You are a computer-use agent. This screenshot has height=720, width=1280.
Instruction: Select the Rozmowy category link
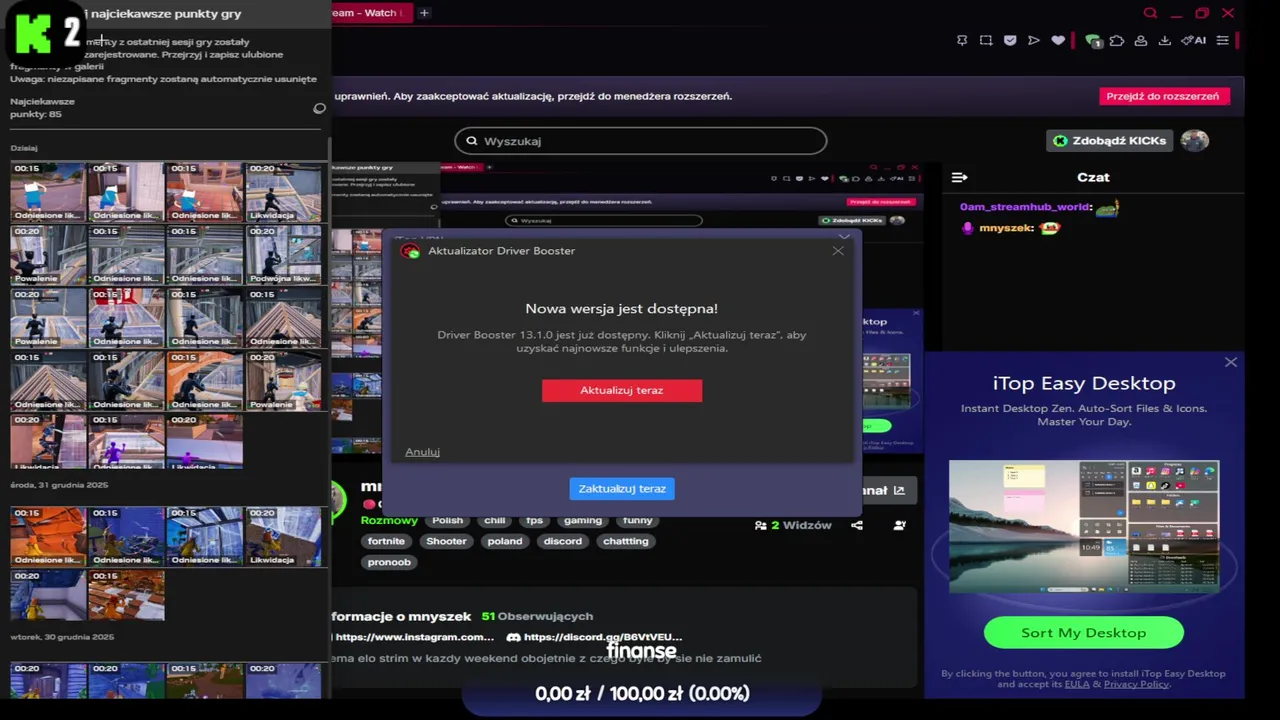(x=389, y=520)
